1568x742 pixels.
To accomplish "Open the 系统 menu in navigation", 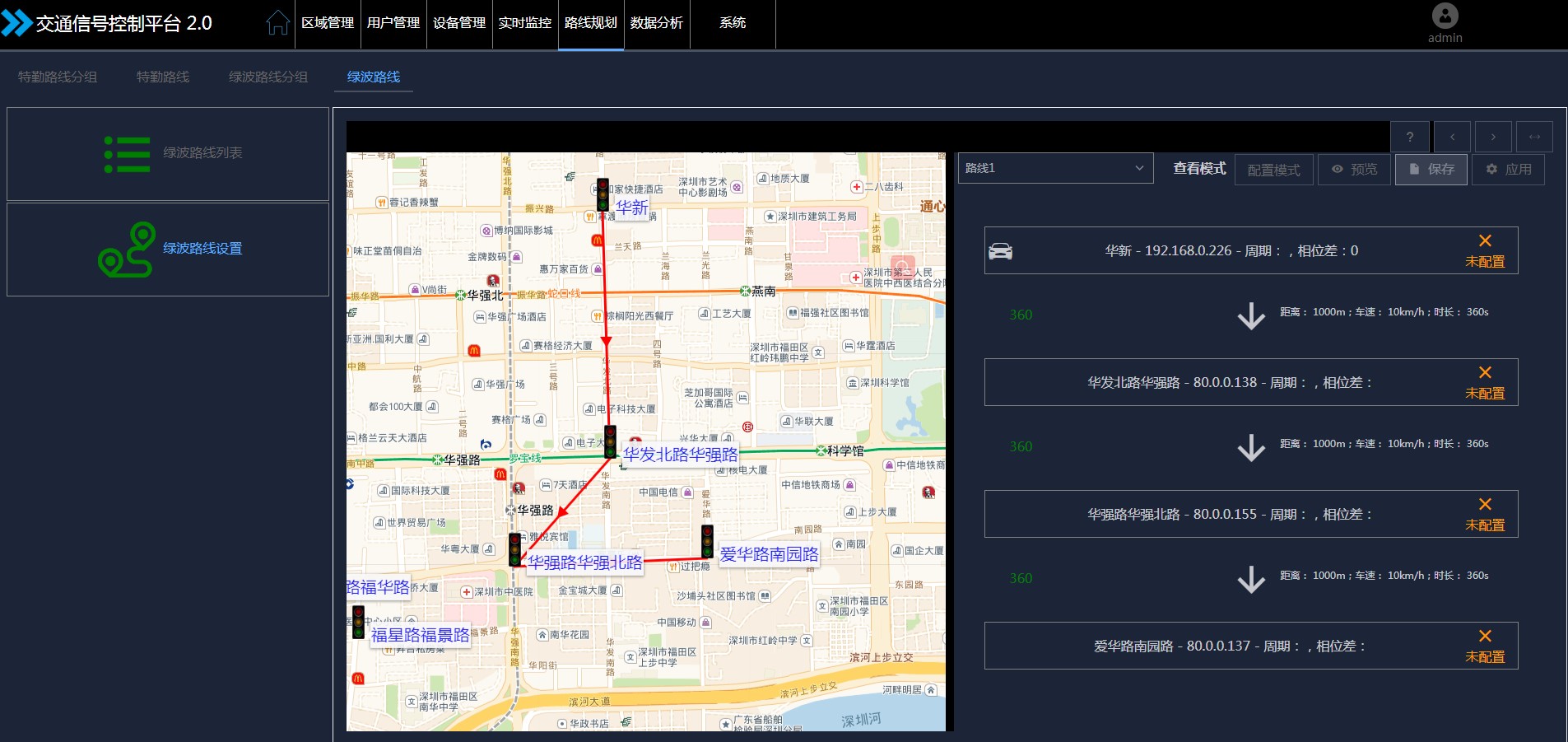I will click(x=732, y=23).
